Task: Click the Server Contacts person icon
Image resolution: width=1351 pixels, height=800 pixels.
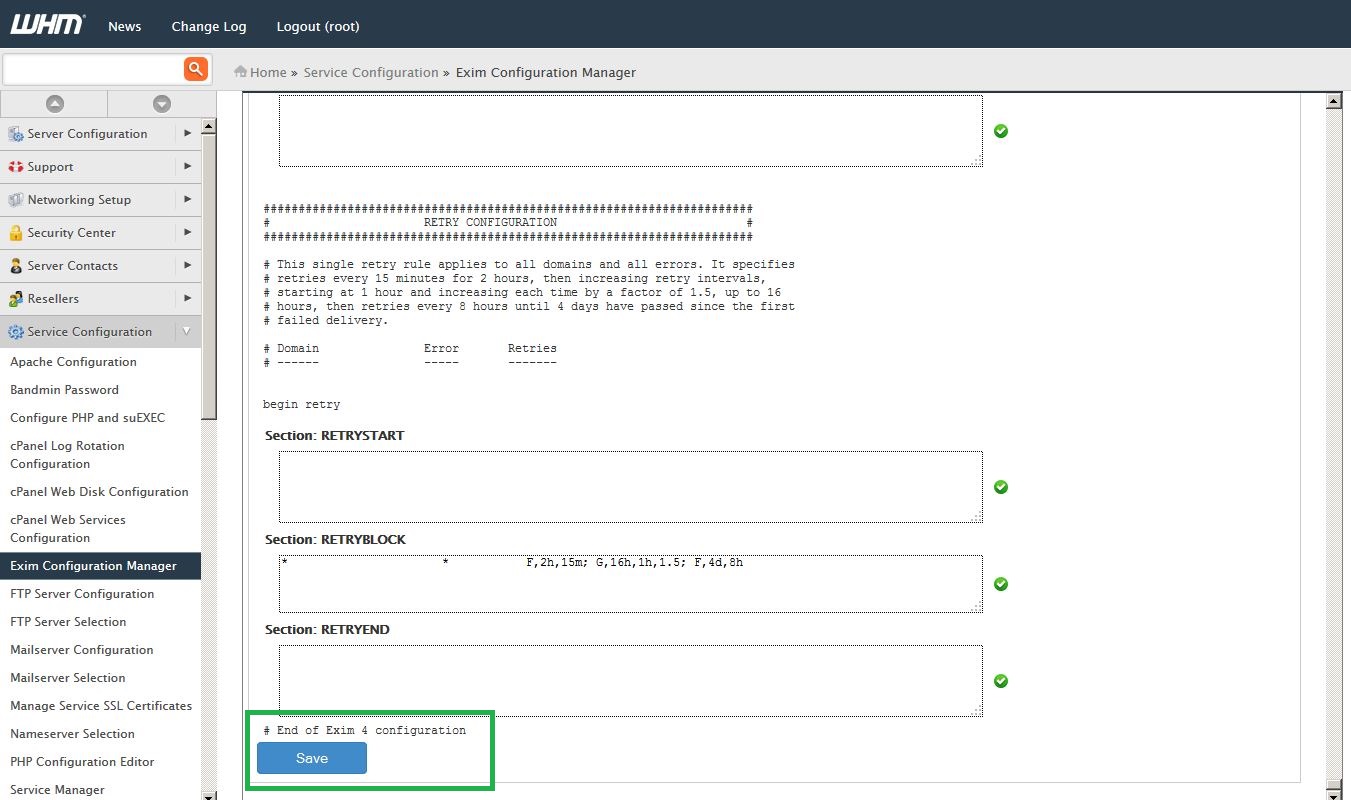Action: (x=16, y=266)
